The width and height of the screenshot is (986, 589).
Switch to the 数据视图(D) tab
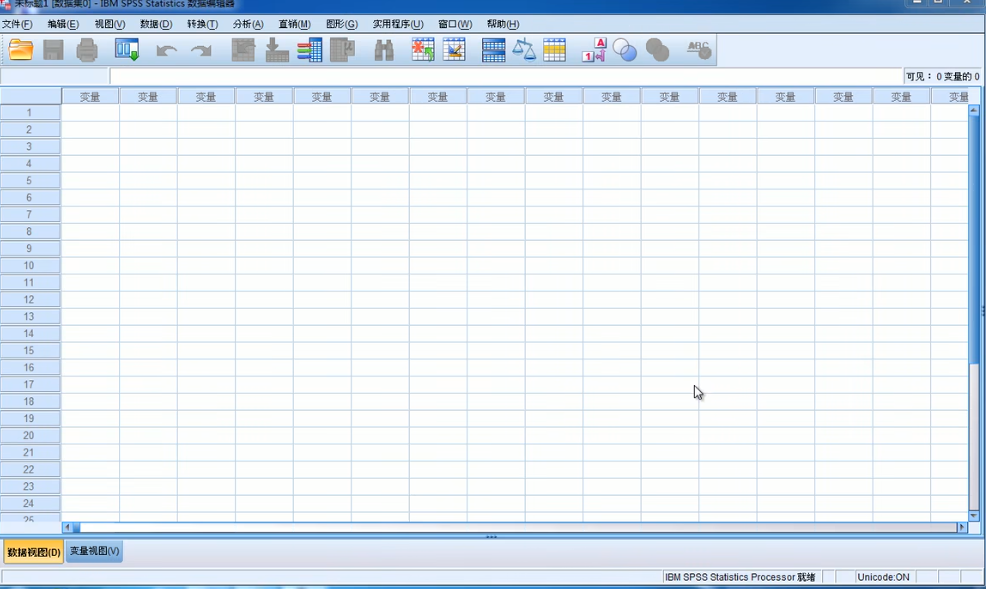click(33, 552)
